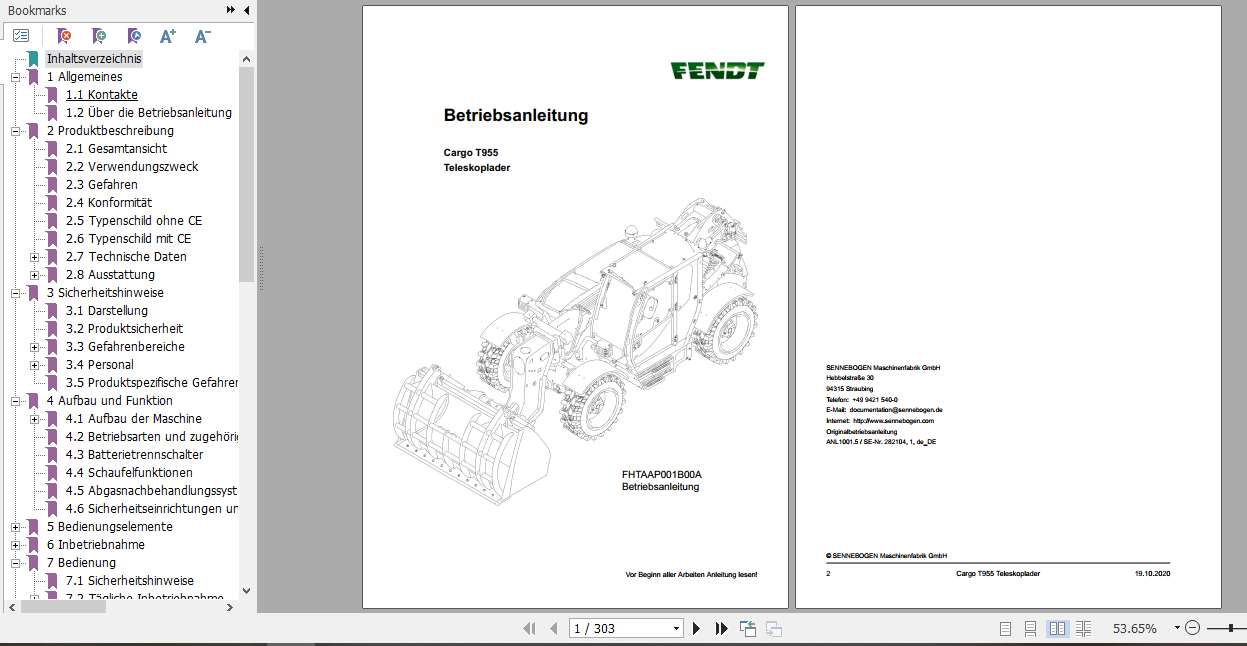Go to first page
Viewport: 1247px width, 646px height.
(x=530, y=629)
